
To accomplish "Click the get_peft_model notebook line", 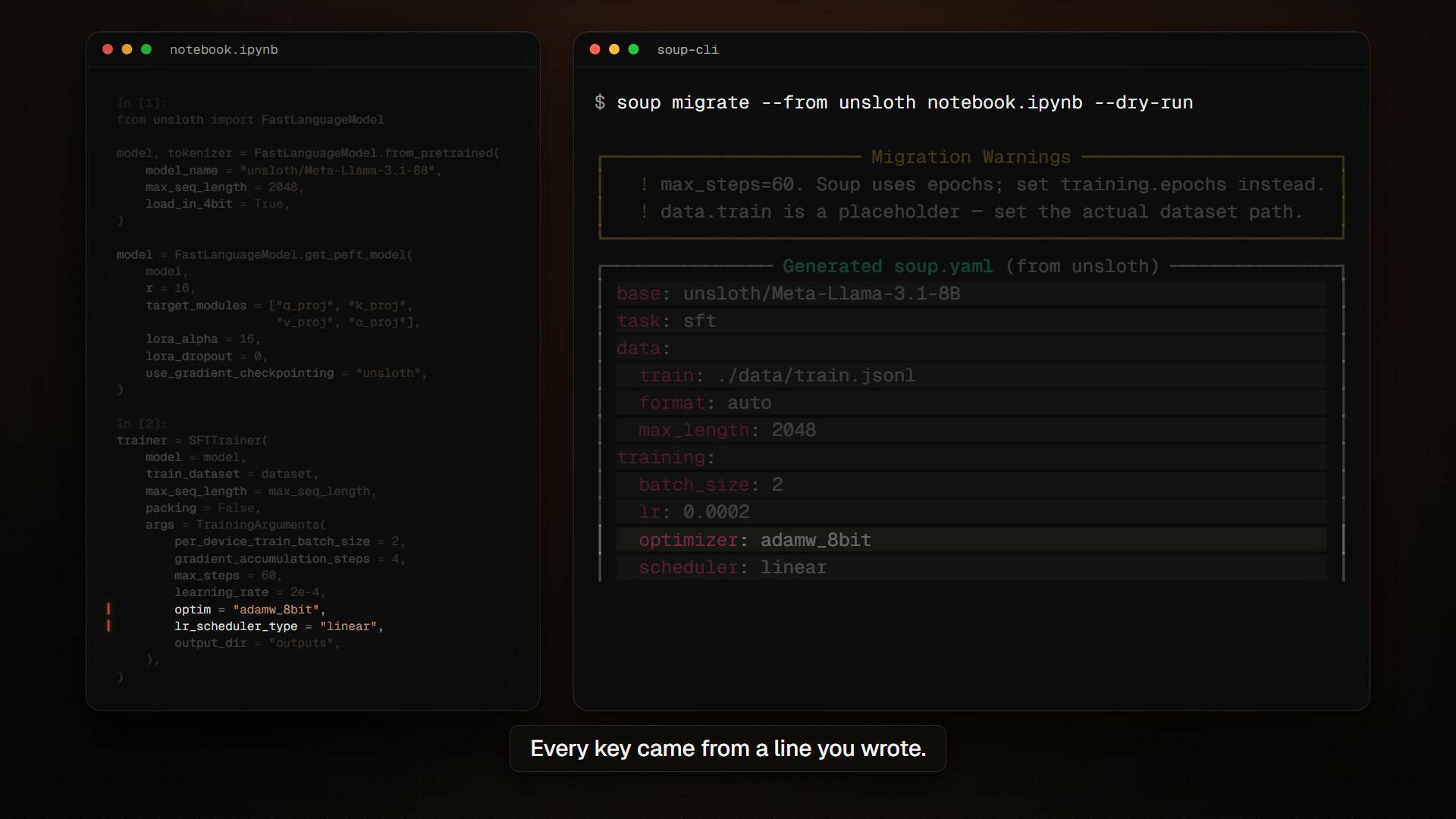I will [x=265, y=255].
